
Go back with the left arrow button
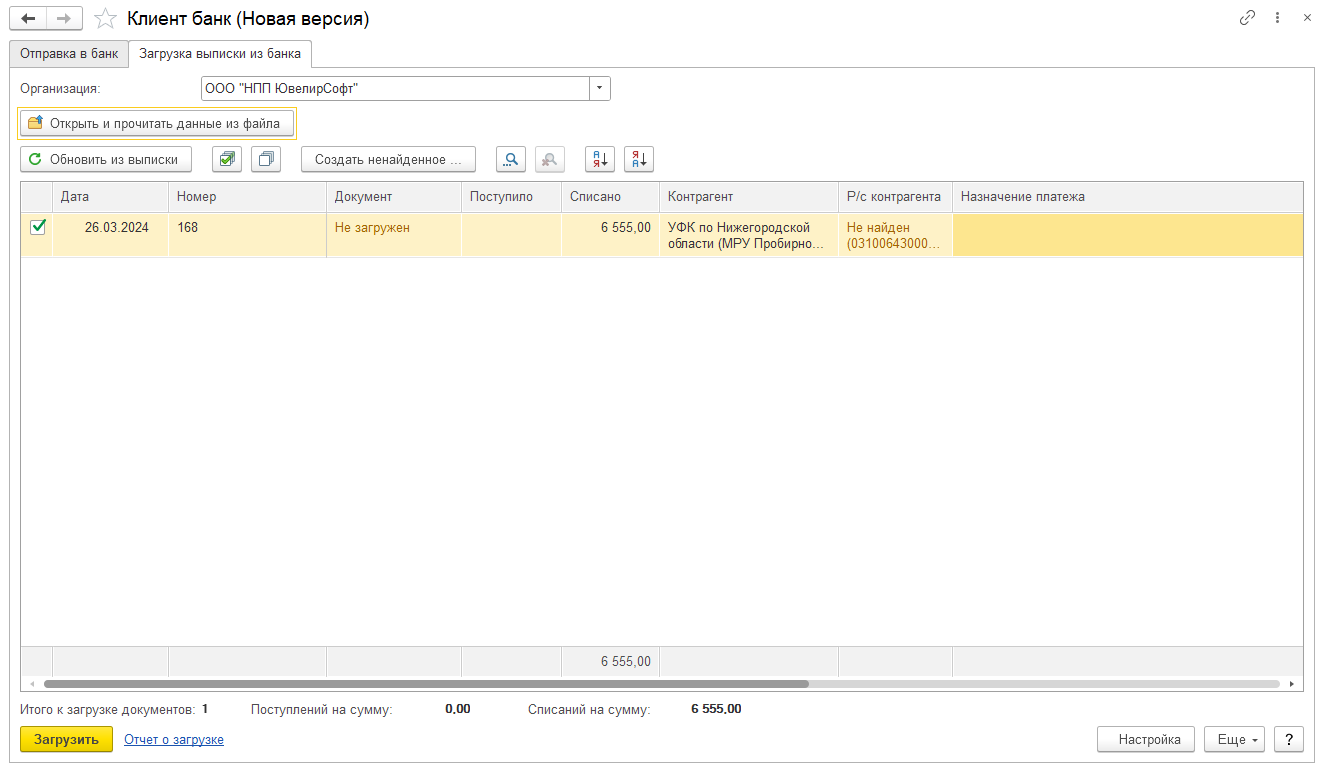pyautogui.click(x=28, y=18)
